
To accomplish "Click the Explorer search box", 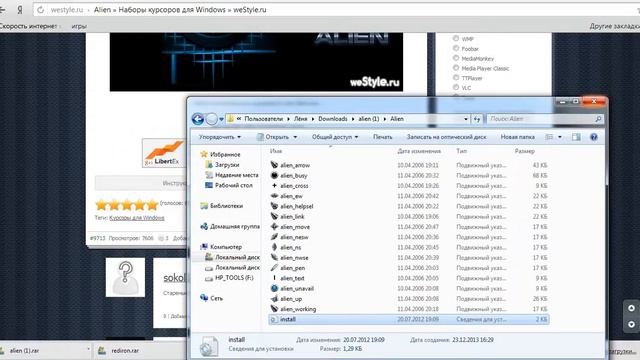I will click(545, 119).
